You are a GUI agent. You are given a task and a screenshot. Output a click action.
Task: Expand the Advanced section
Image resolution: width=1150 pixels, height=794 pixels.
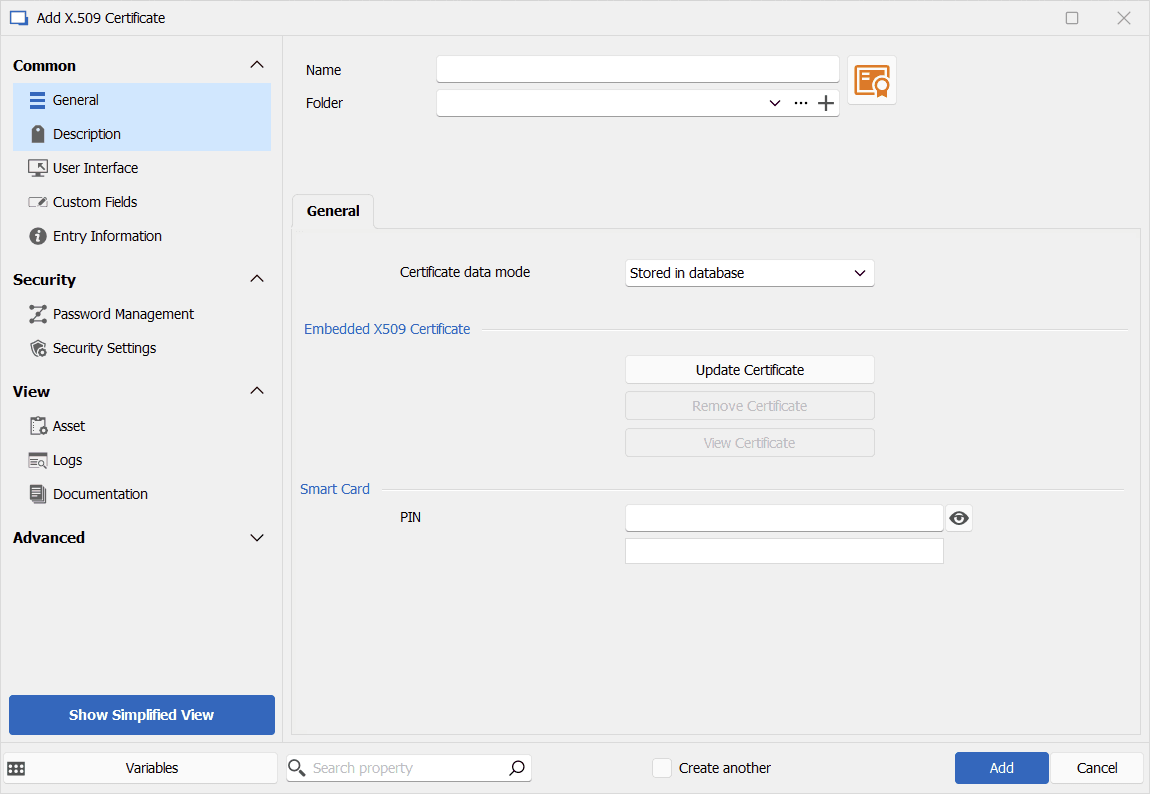tap(257, 537)
